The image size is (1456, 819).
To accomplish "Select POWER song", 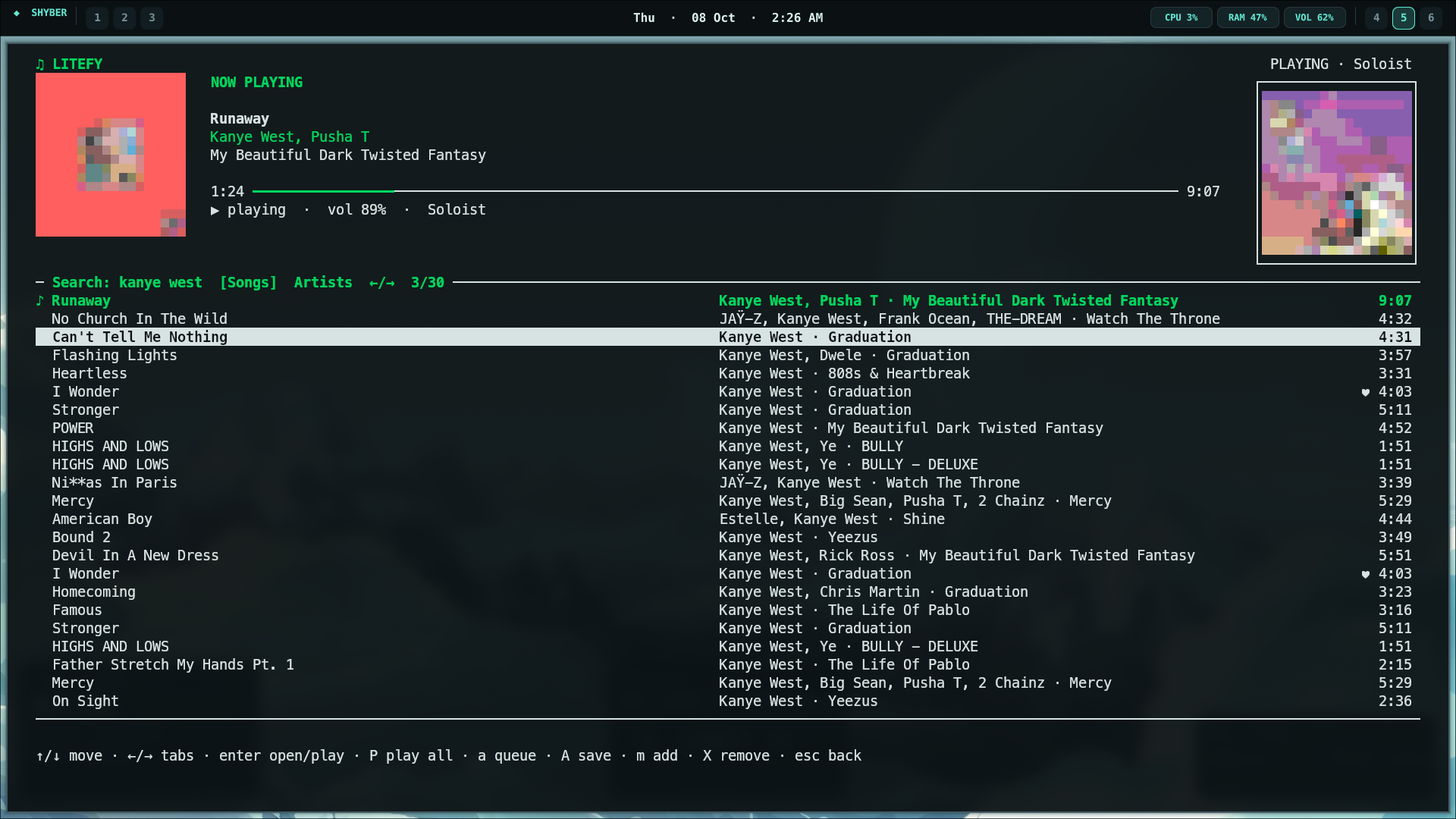I will pos(73,428).
